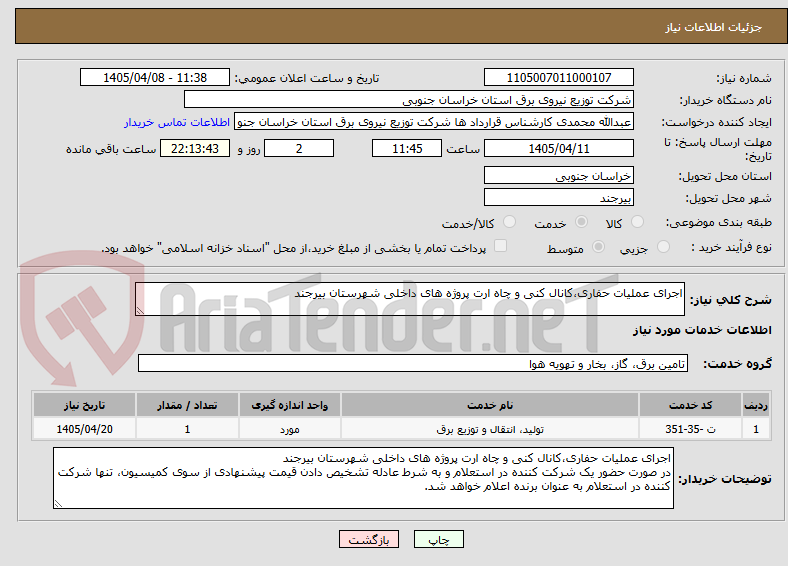
Task: Click the اطلاعات خدمات مورد نیاز section heading
Action: pos(702,330)
